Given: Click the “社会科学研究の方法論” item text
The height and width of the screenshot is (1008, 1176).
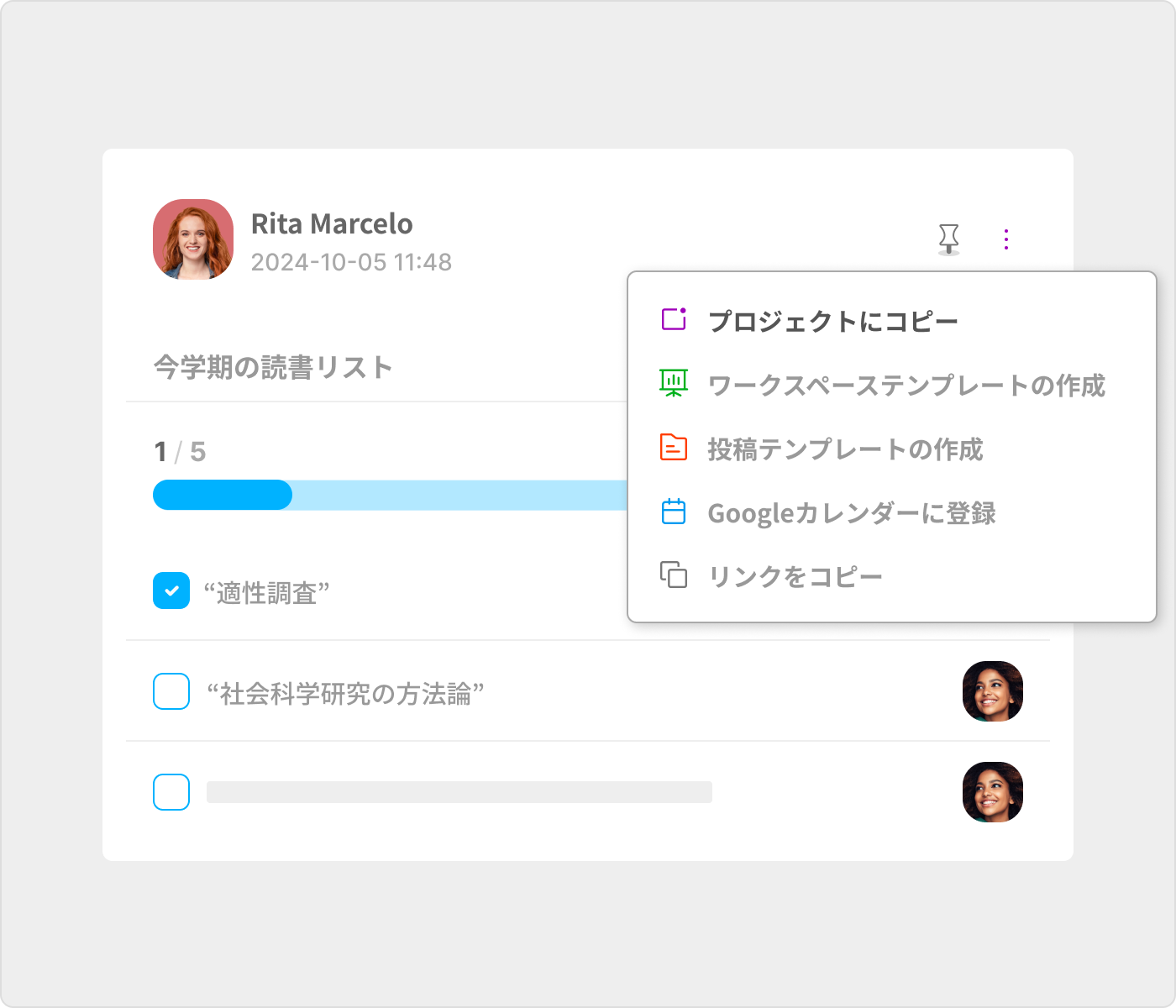Looking at the screenshot, I should pyautogui.click(x=345, y=693).
